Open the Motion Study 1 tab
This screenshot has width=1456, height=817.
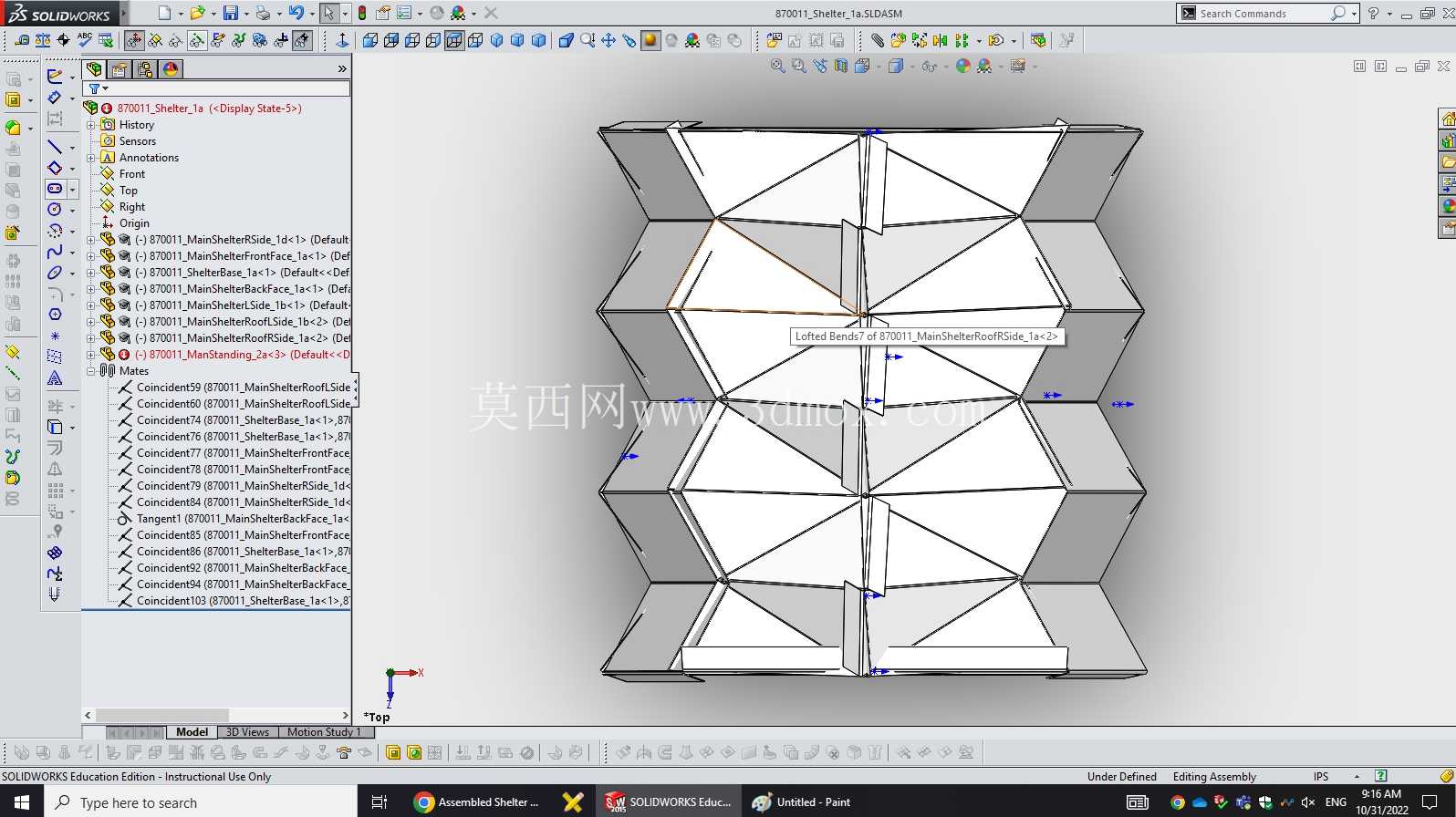click(324, 731)
